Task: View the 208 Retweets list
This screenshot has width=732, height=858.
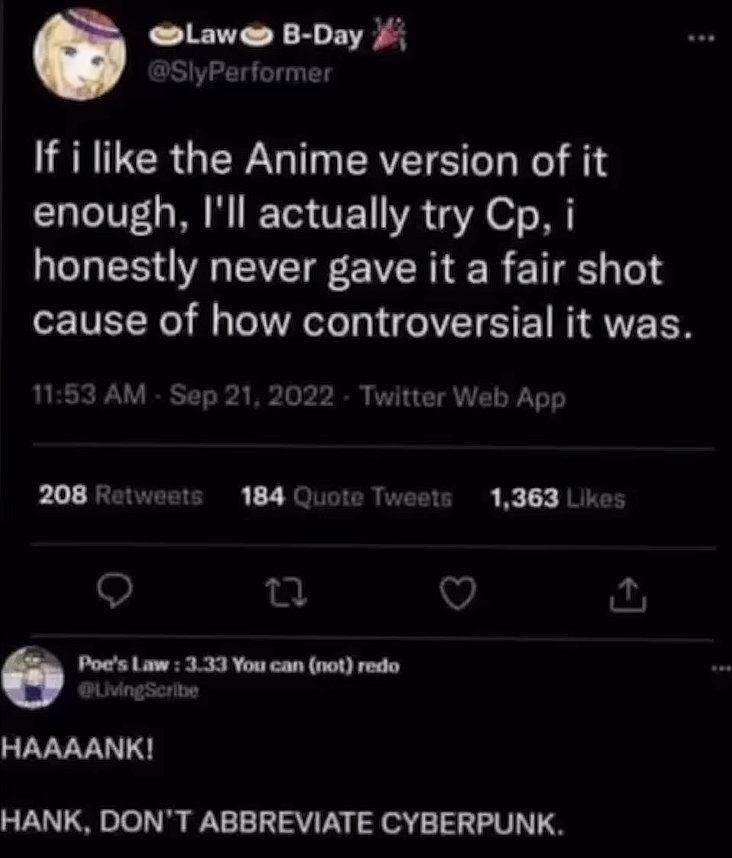Action: click(120, 496)
